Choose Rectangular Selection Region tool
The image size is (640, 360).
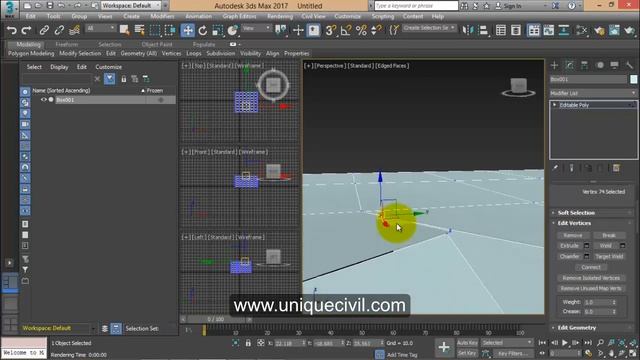coord(155,30)
